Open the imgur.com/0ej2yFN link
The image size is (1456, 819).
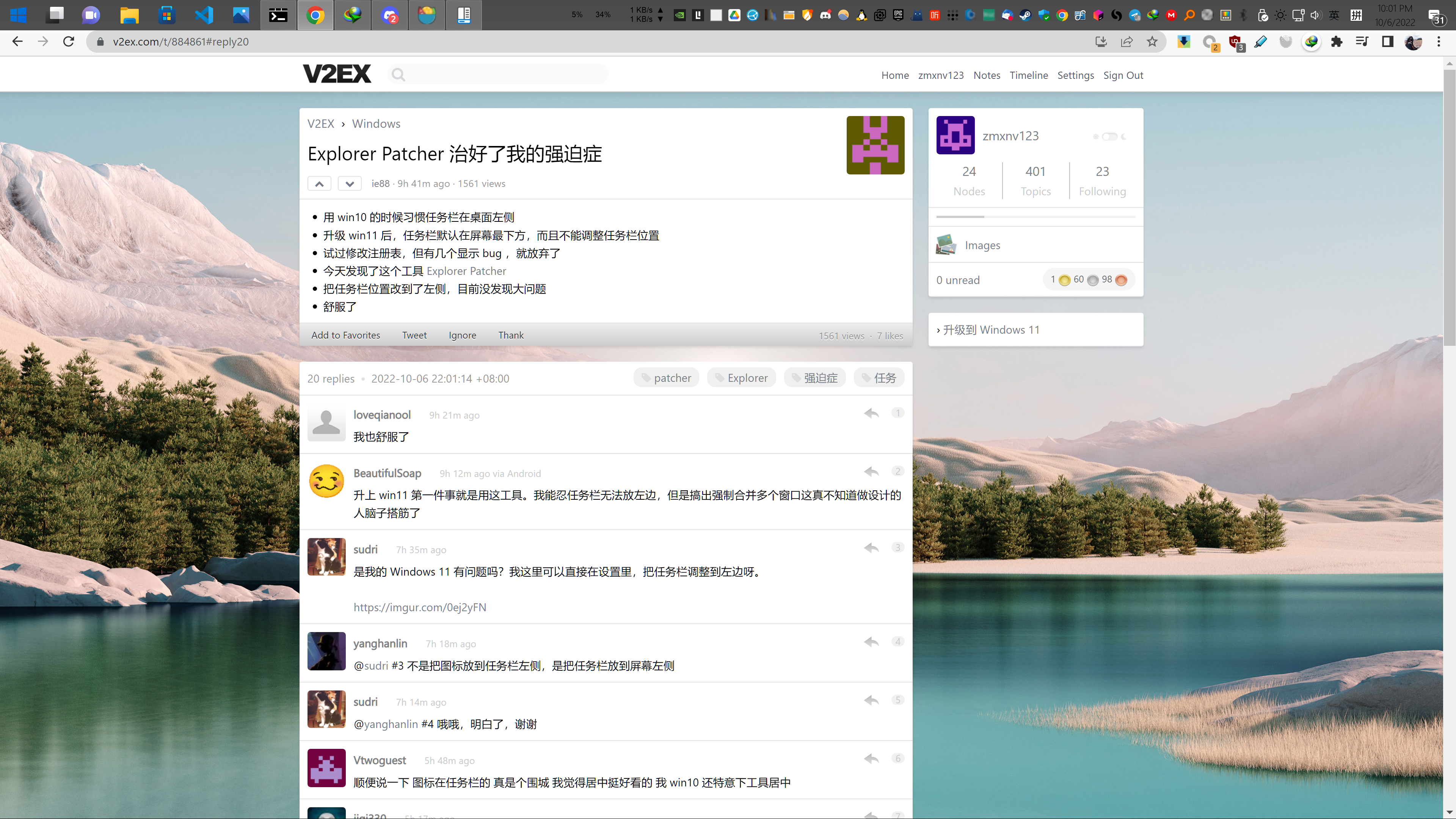(x=419, y=607)
